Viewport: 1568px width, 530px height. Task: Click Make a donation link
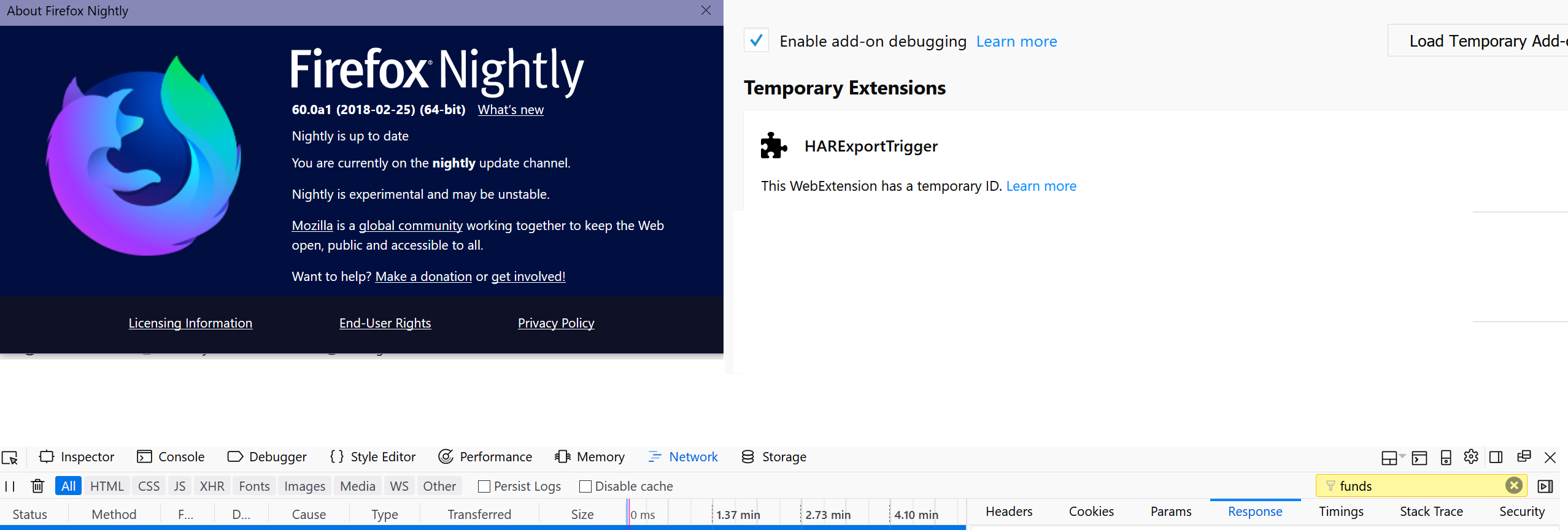click(423, 277)
